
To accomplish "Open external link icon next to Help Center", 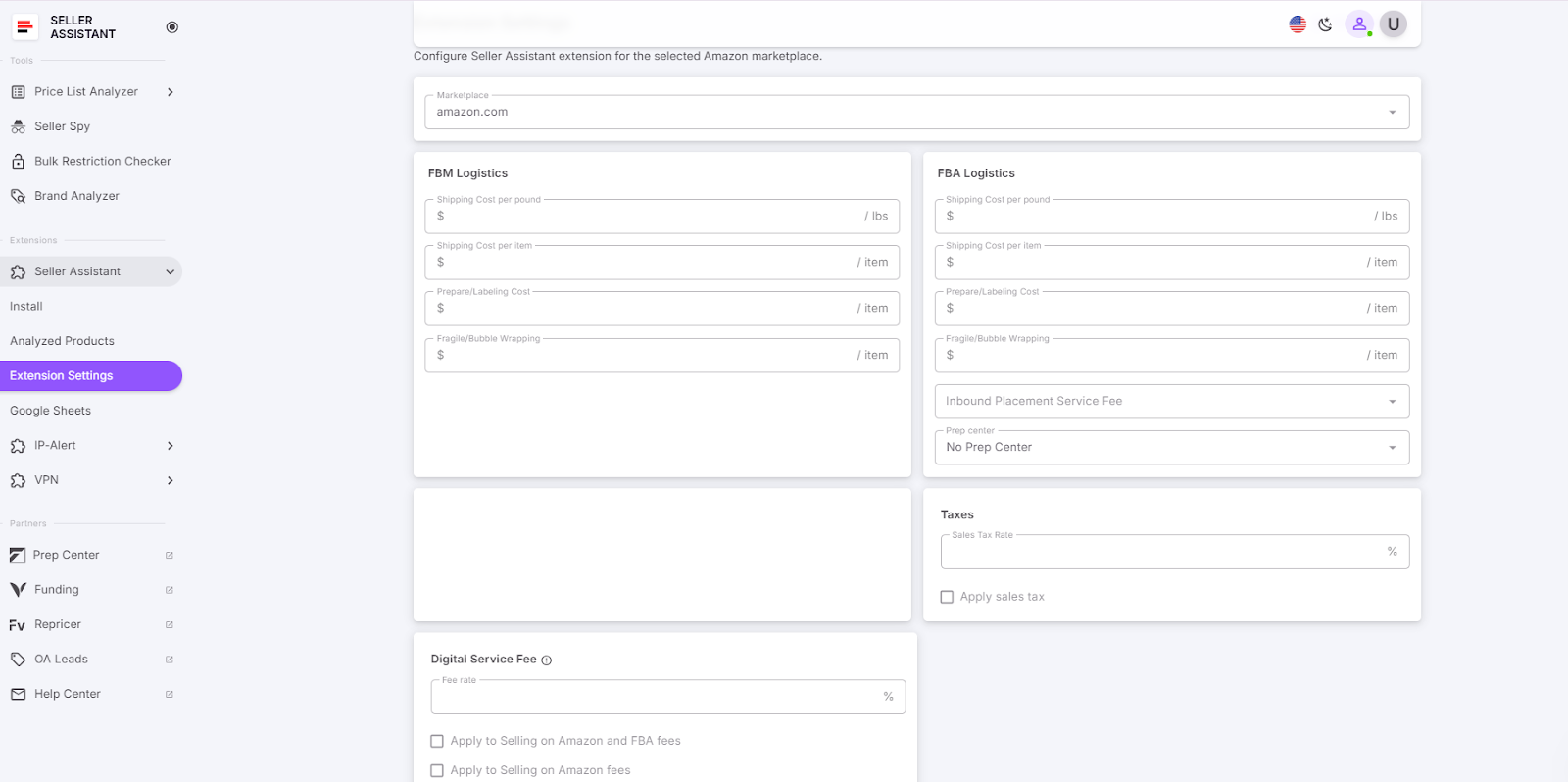I will (170, 694).
